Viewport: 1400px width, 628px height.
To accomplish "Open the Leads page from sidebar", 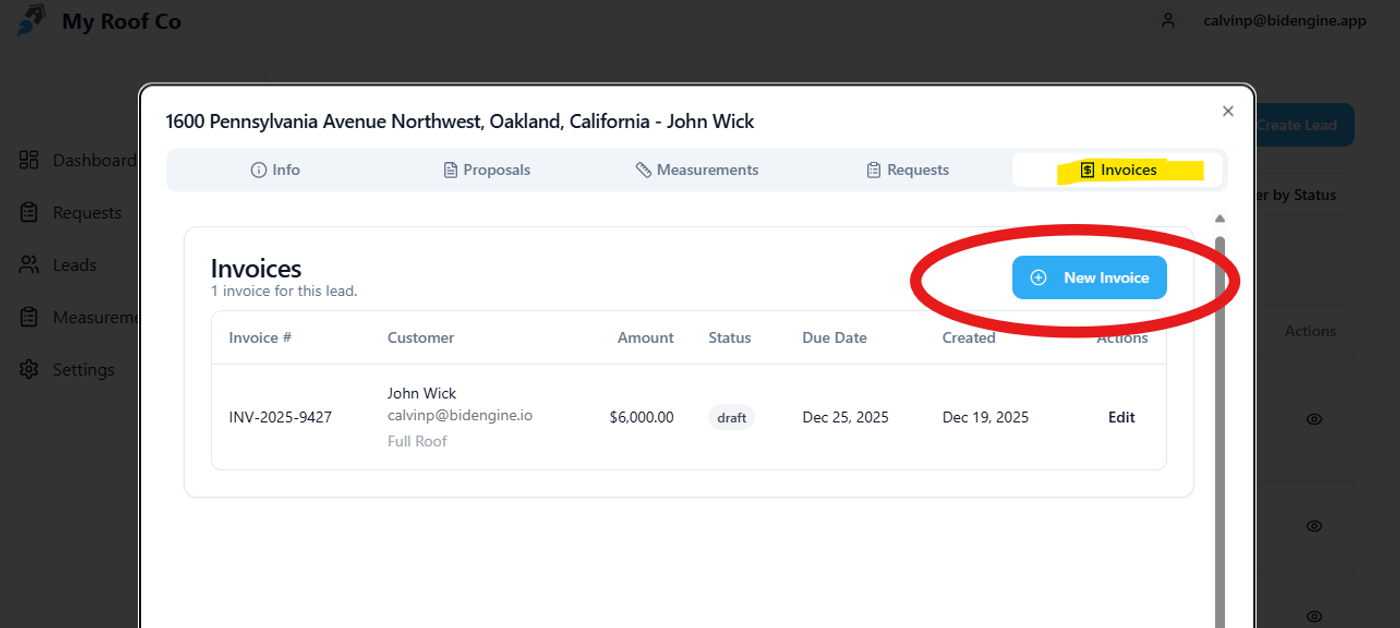I will 74,265.
